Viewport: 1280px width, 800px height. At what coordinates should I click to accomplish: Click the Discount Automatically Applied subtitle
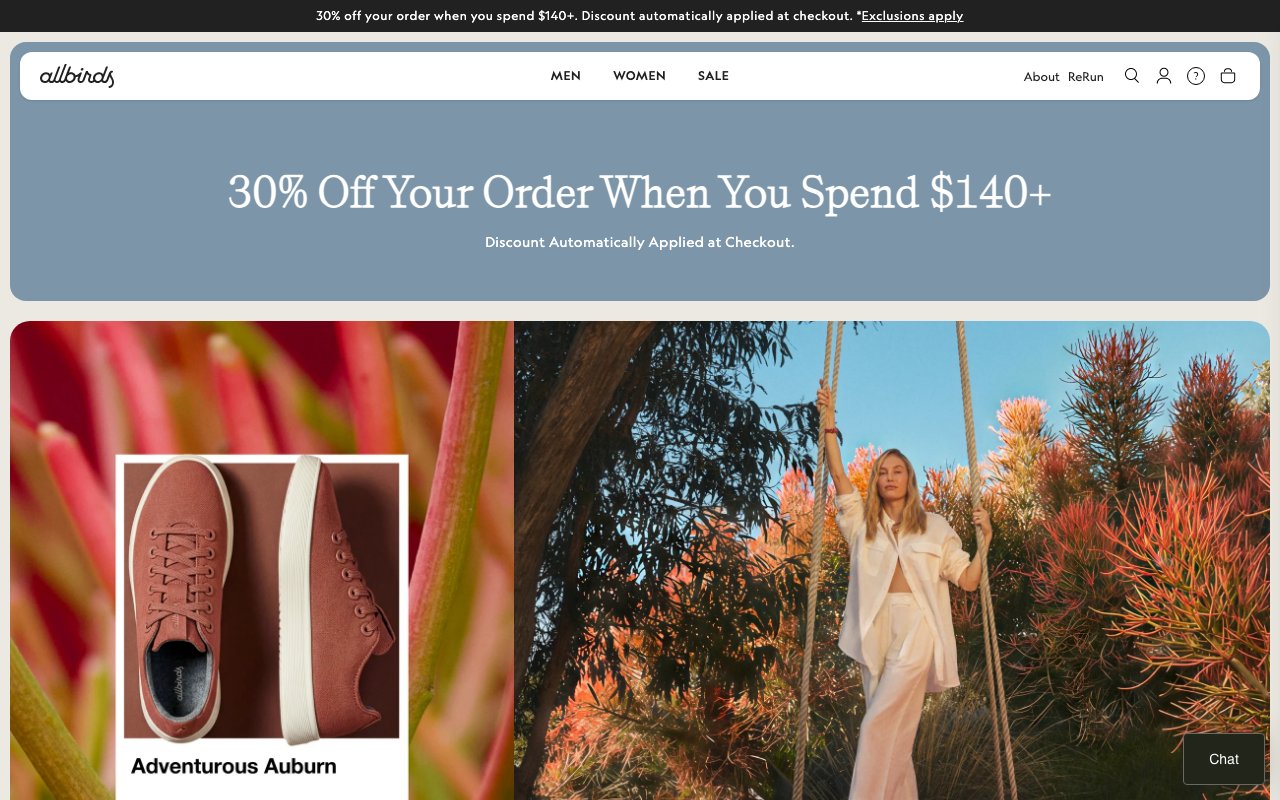coord(640,242)
